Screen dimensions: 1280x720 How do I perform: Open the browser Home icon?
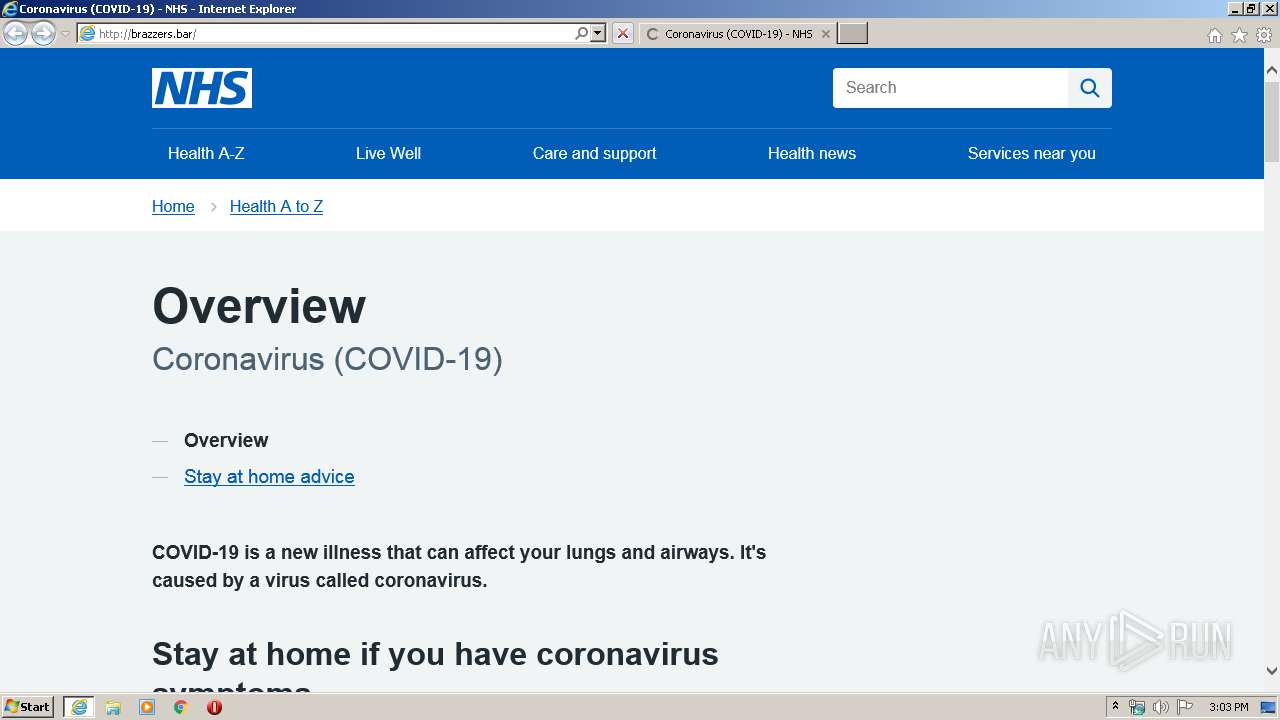[1214, 35]
